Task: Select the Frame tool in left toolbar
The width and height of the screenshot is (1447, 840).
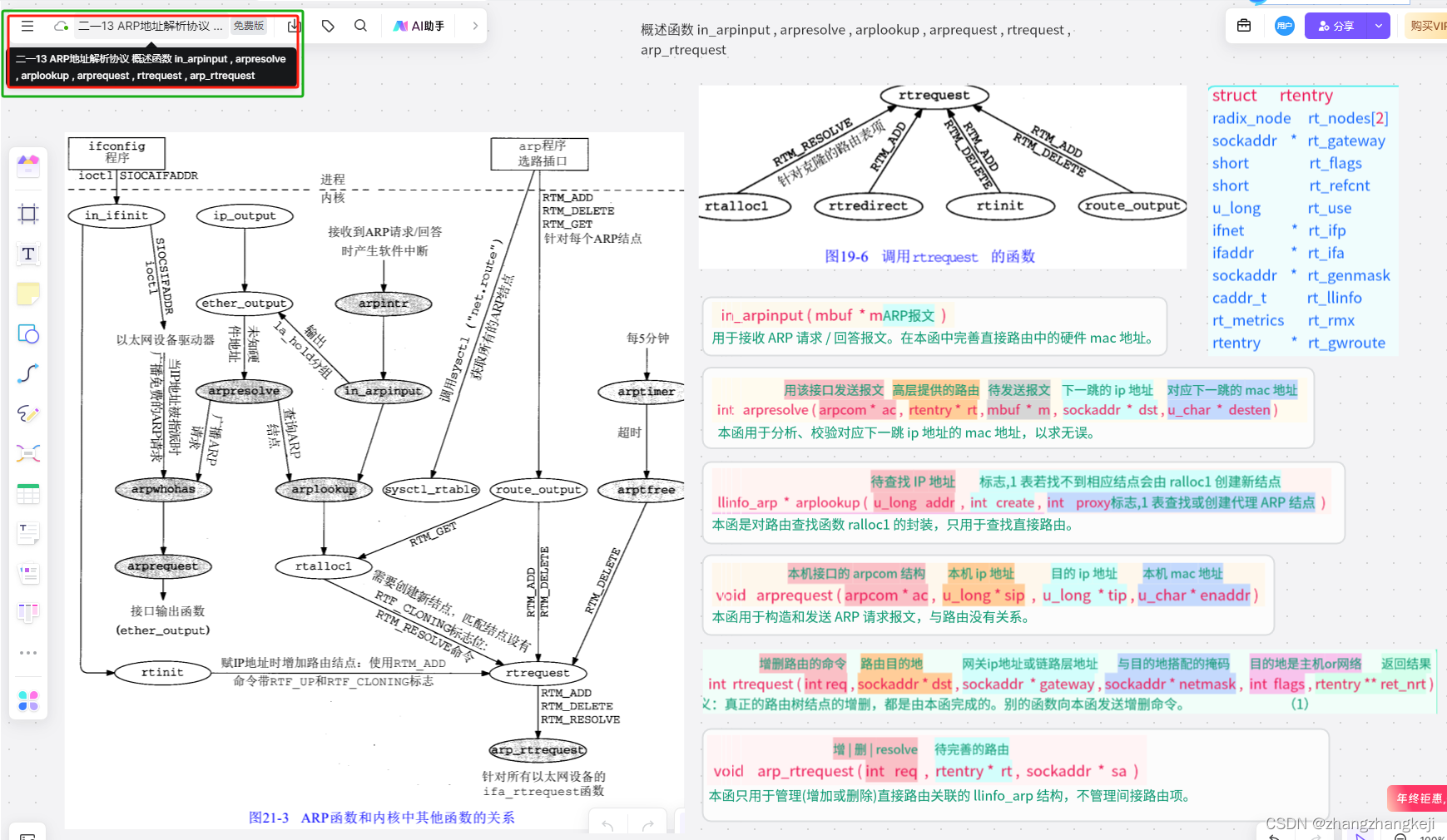Action: [28, 214]
